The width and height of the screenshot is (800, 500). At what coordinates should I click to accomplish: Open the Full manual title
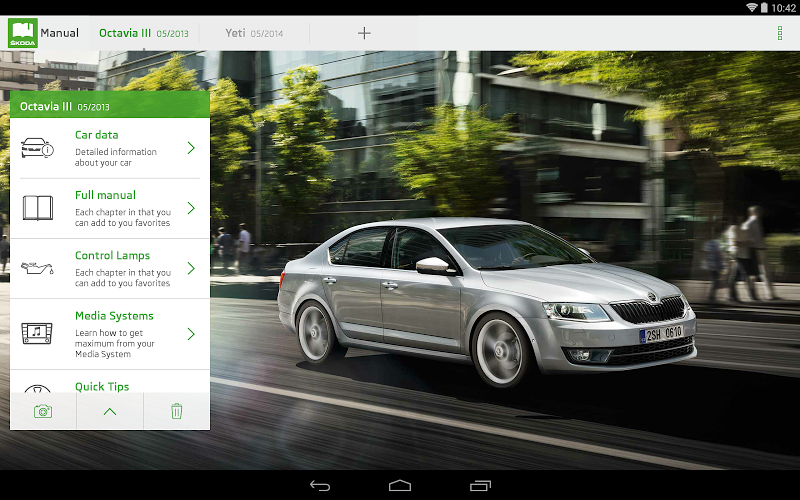tap(105, 195)
